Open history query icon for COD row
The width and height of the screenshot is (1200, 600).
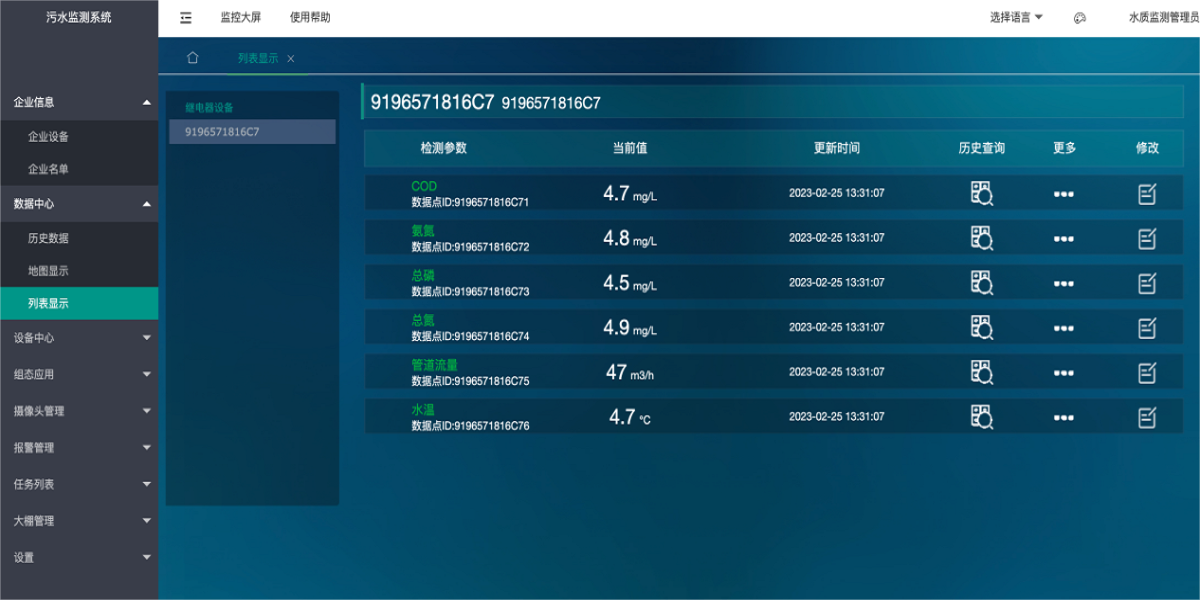[x=981, y=193]
